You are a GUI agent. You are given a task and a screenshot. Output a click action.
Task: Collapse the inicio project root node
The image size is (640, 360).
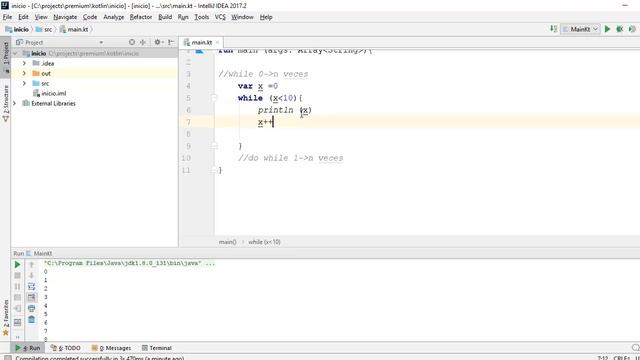click(15, 53)
